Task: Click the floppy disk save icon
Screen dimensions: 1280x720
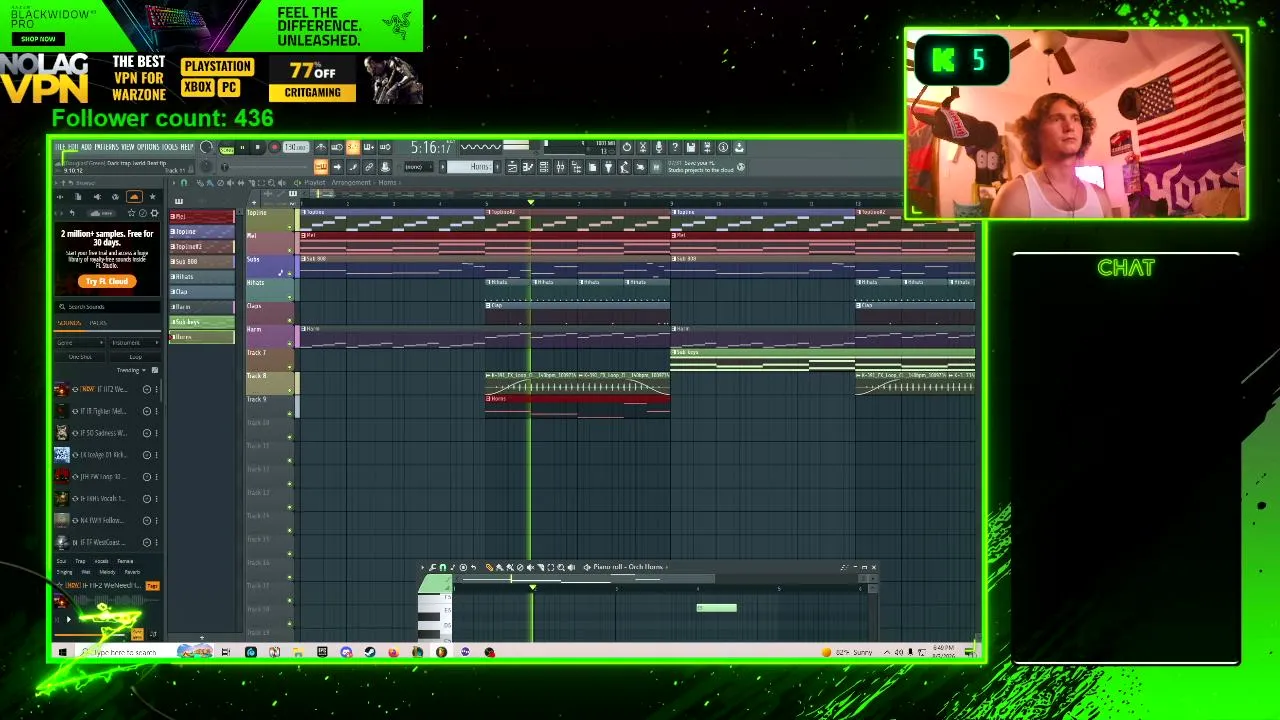Action: pyautogui.click(x=691, y=148)
